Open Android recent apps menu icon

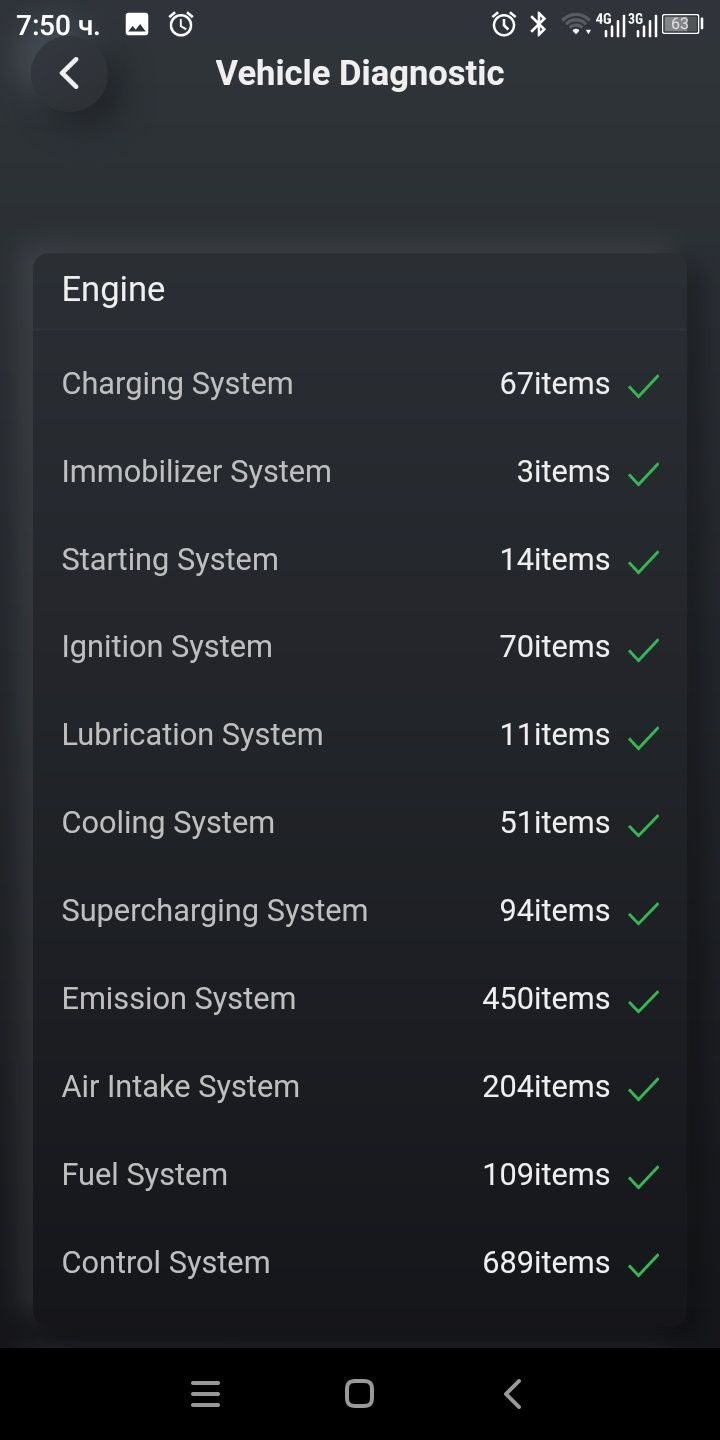[205, 1394]
